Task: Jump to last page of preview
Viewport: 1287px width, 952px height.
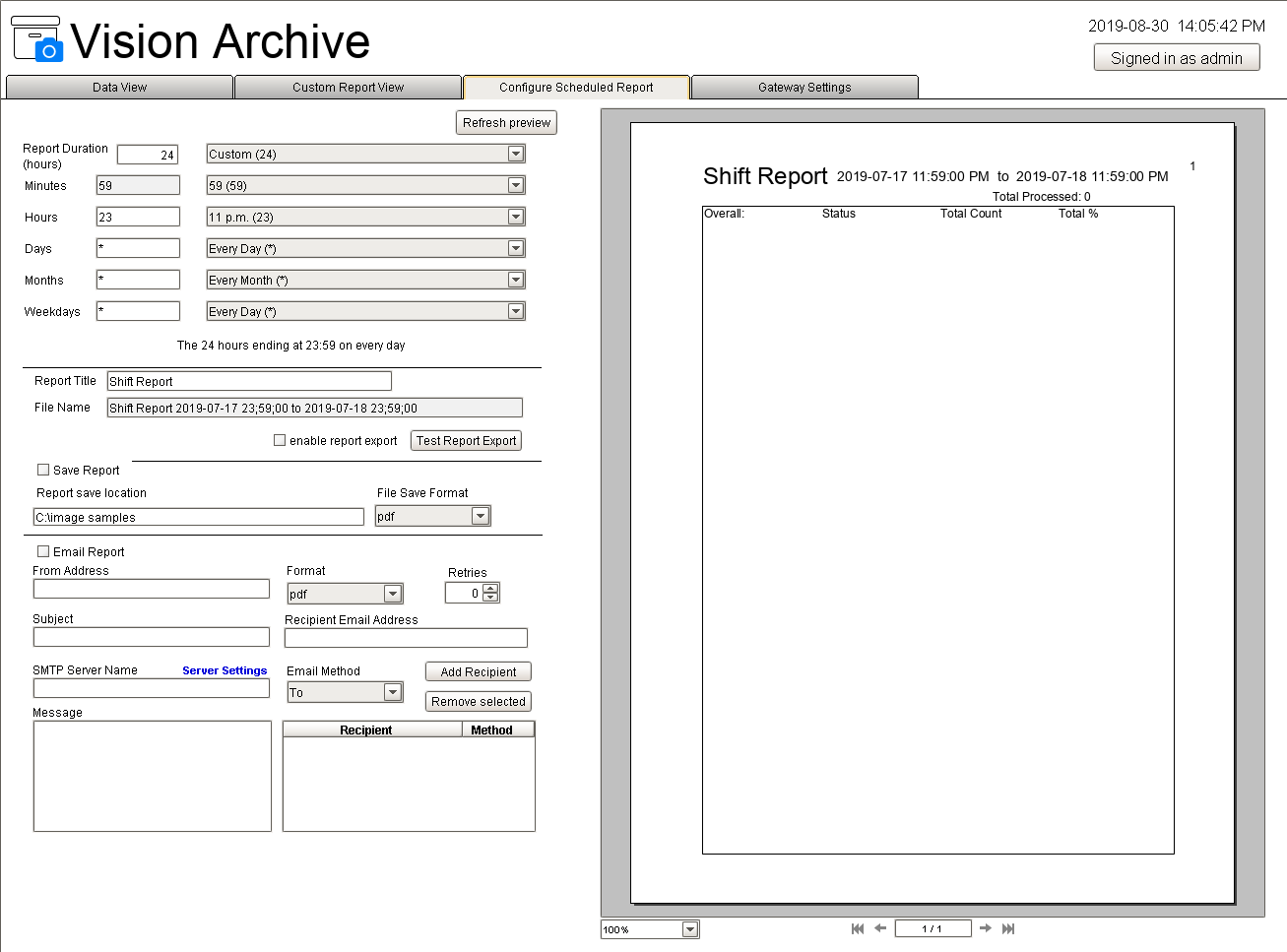Action: click(1008, 928)
